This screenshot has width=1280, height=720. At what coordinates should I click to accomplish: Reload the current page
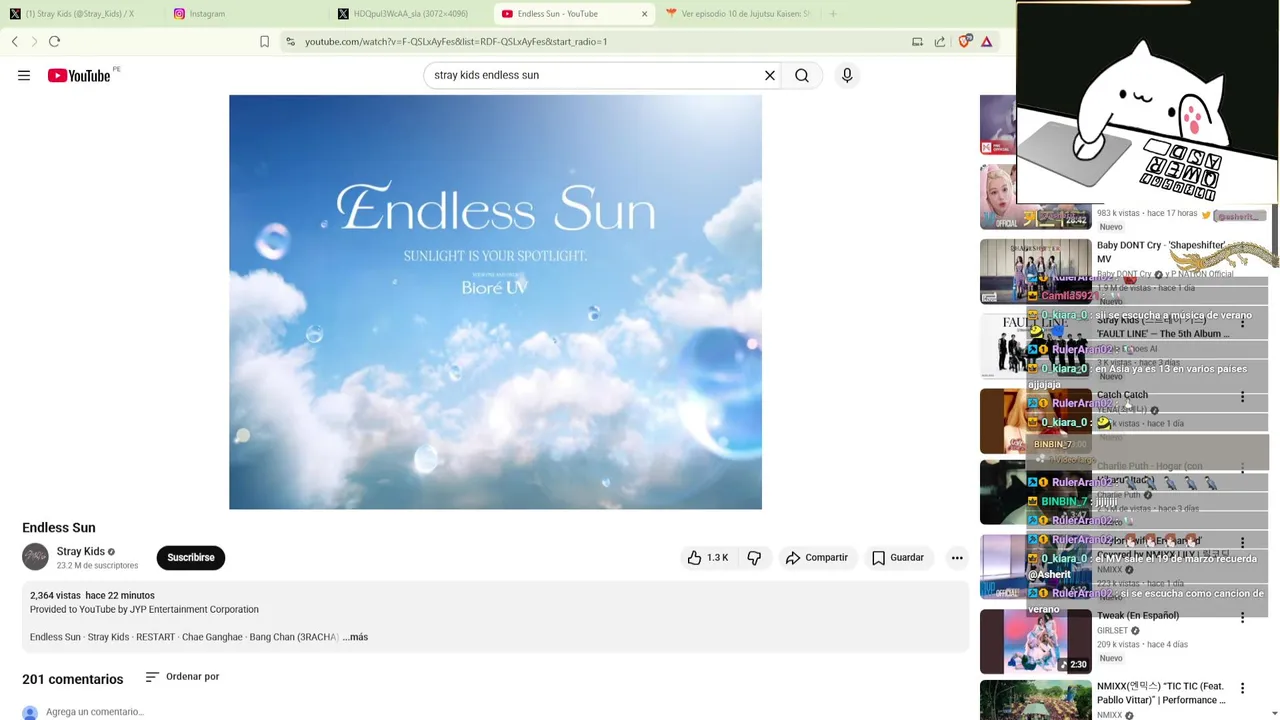coord(55,41)
